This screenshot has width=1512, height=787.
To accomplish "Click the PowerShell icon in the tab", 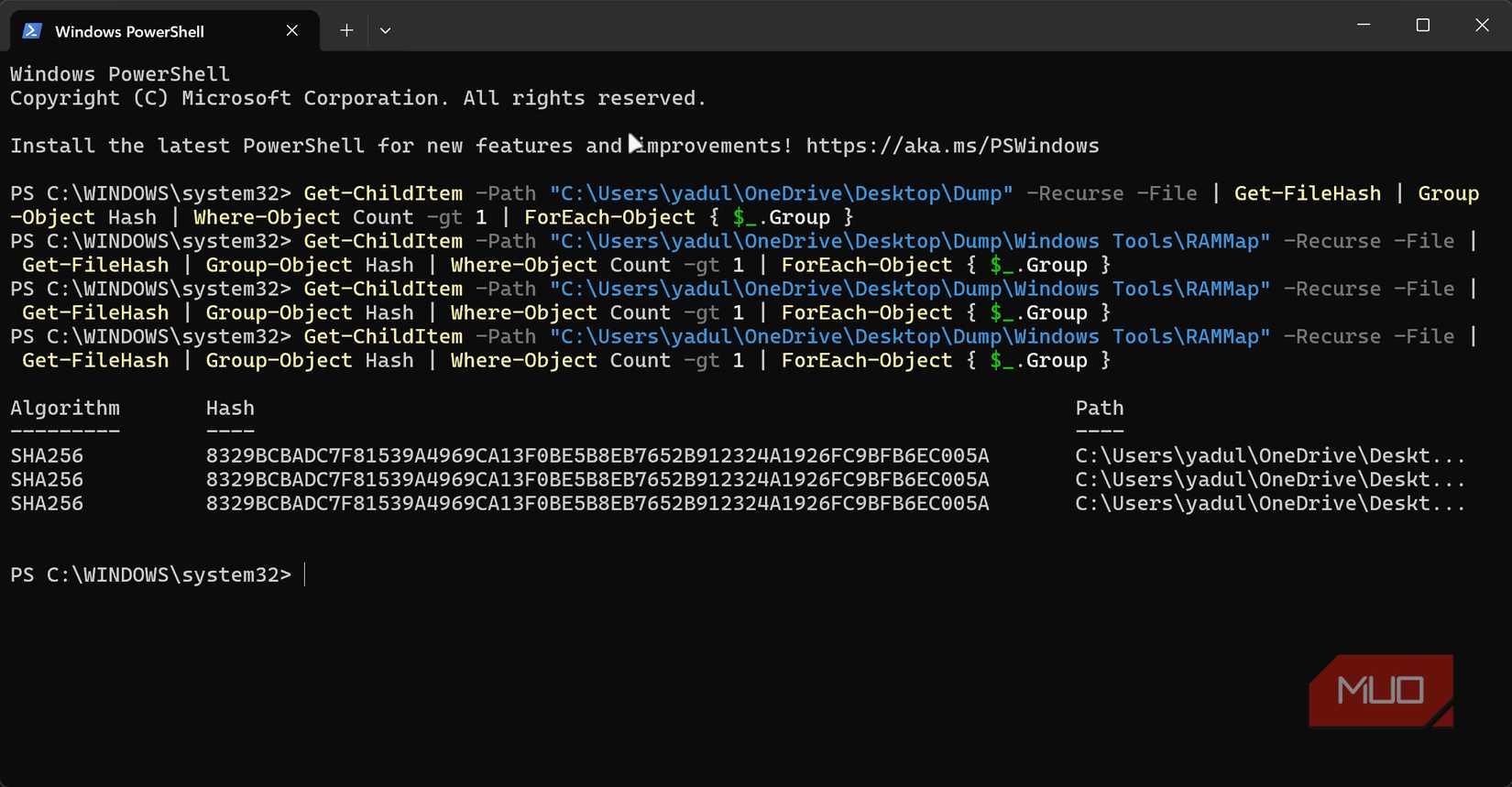I will point(32,30).
